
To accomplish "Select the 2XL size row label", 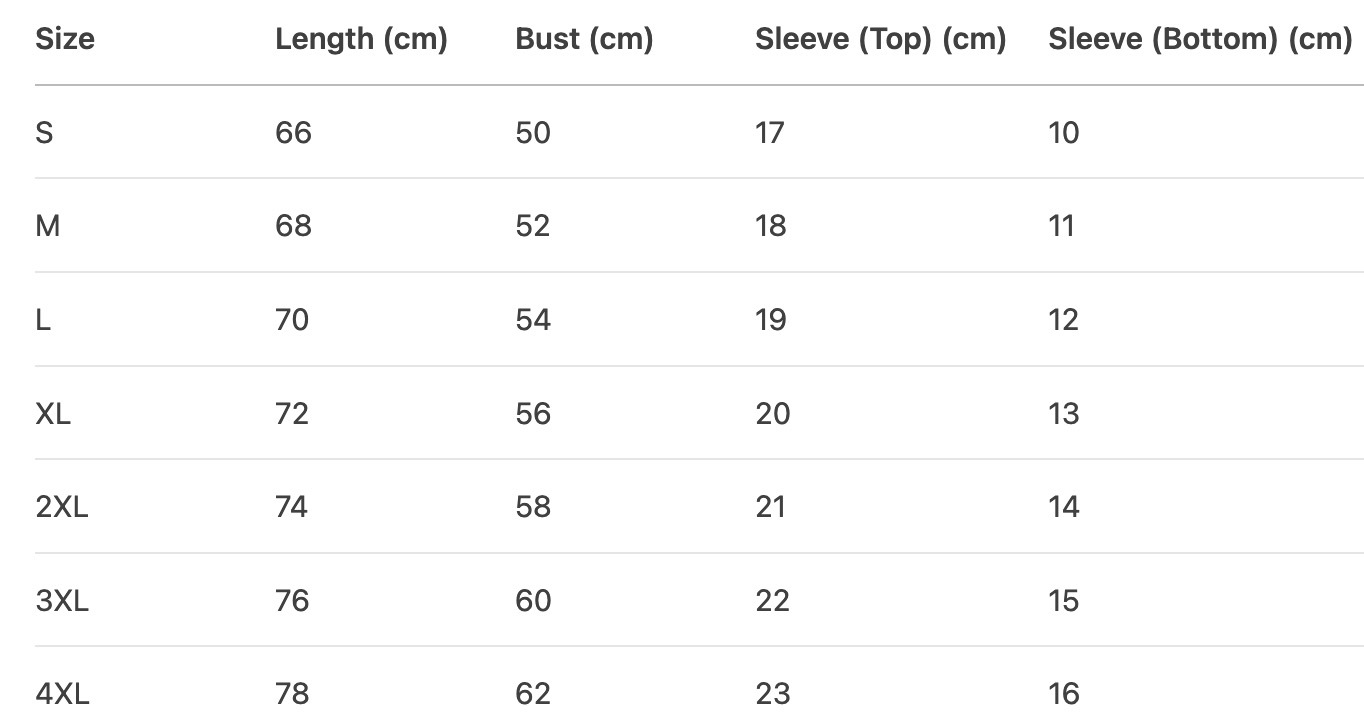I will click(62, 507).
